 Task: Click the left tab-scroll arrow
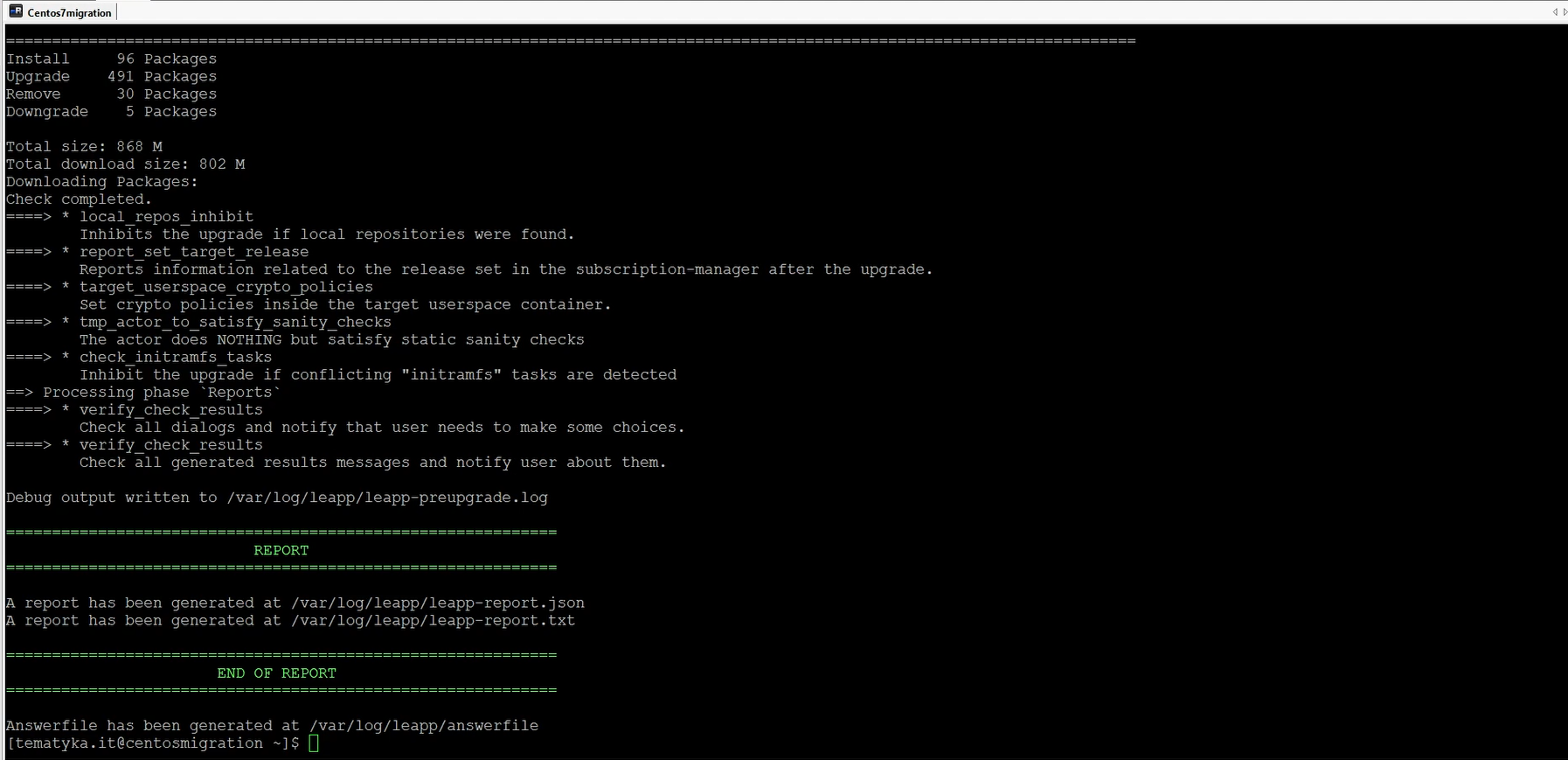point(1554,11)
